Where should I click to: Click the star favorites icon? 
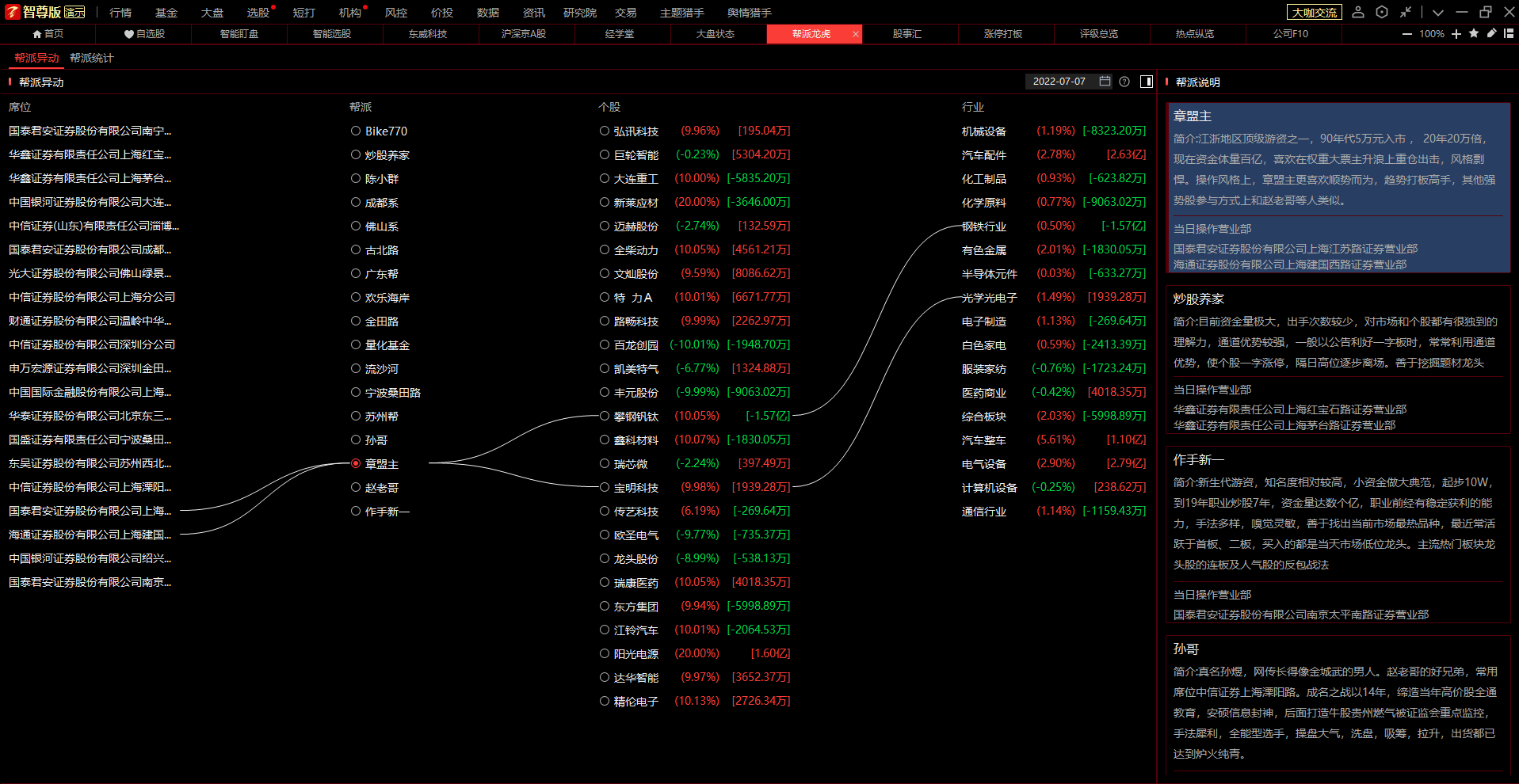point(1474,33)
